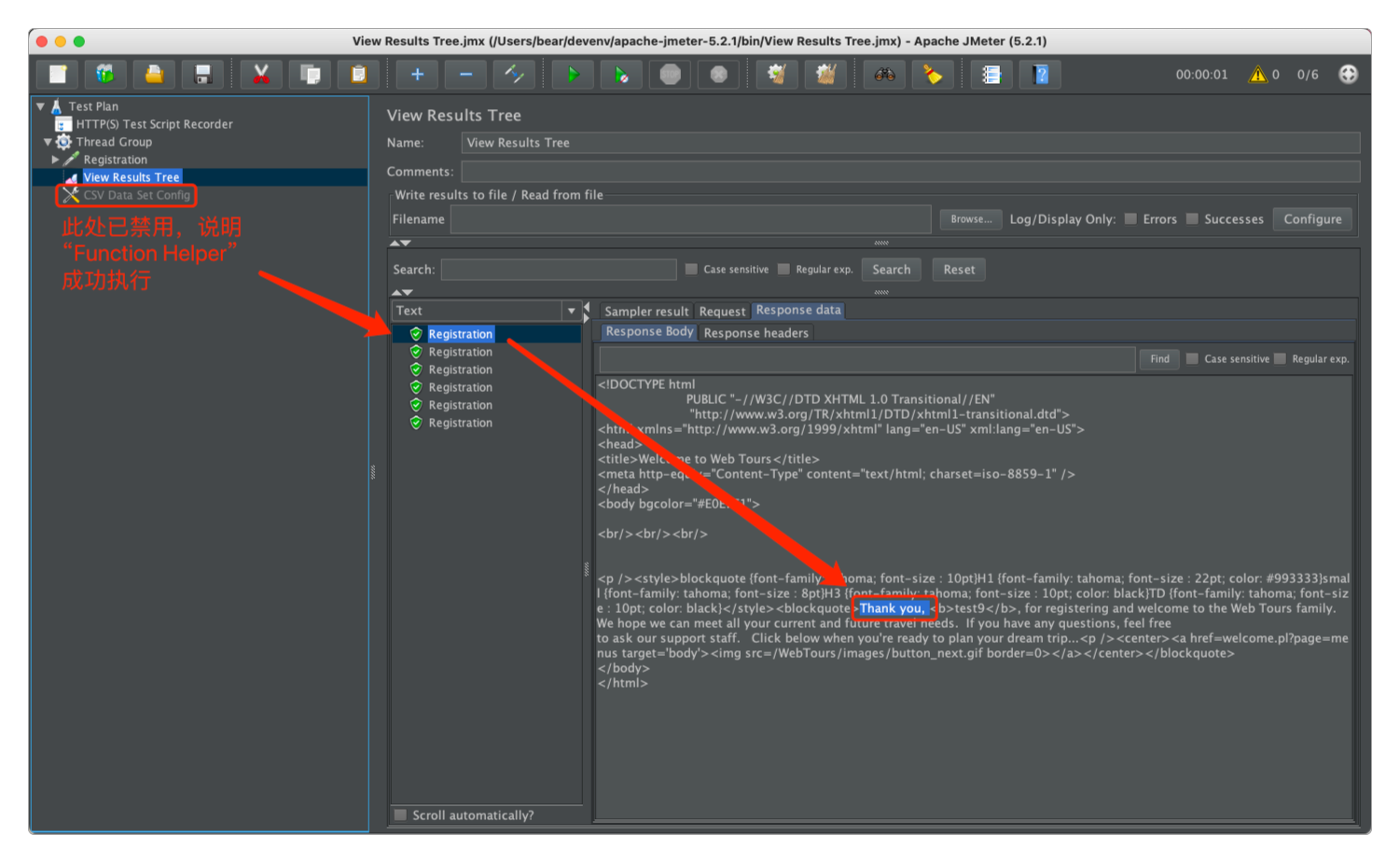1400x863 pixels.
Task: Open the Text renderer dropdown
Action: pyautogui.click(x=571, y=311)
